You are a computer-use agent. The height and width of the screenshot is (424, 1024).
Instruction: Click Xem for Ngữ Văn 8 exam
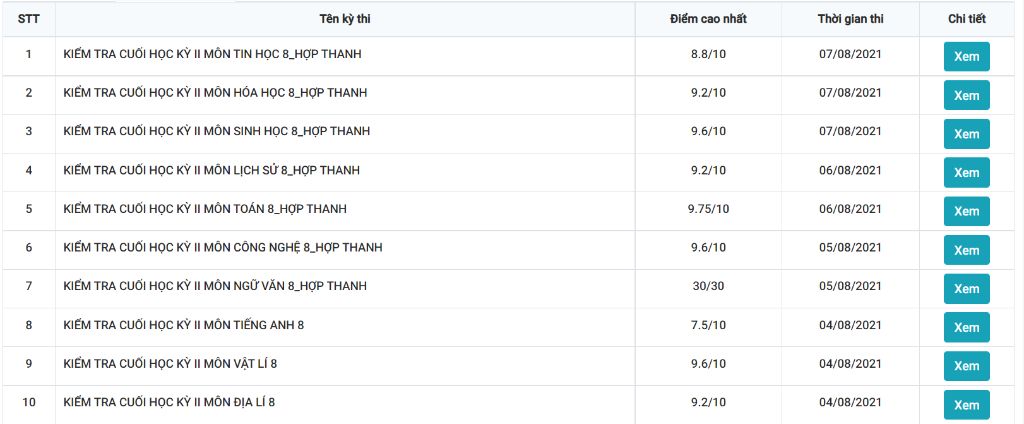[x=966, y=289]
